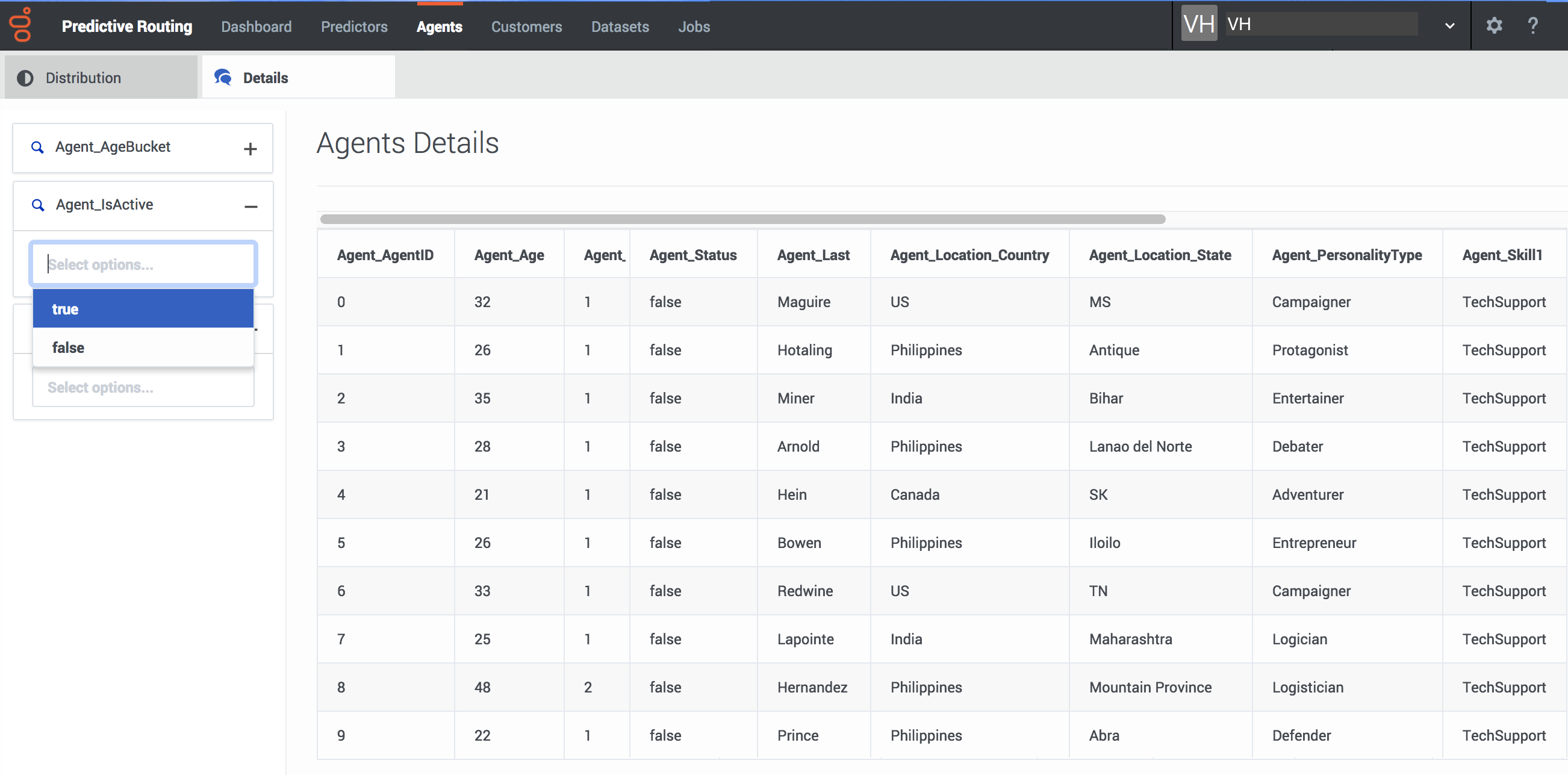This screenshot has width=1568, height=775.
Task: Click the lower Select options field
Action: pos(143,387)
